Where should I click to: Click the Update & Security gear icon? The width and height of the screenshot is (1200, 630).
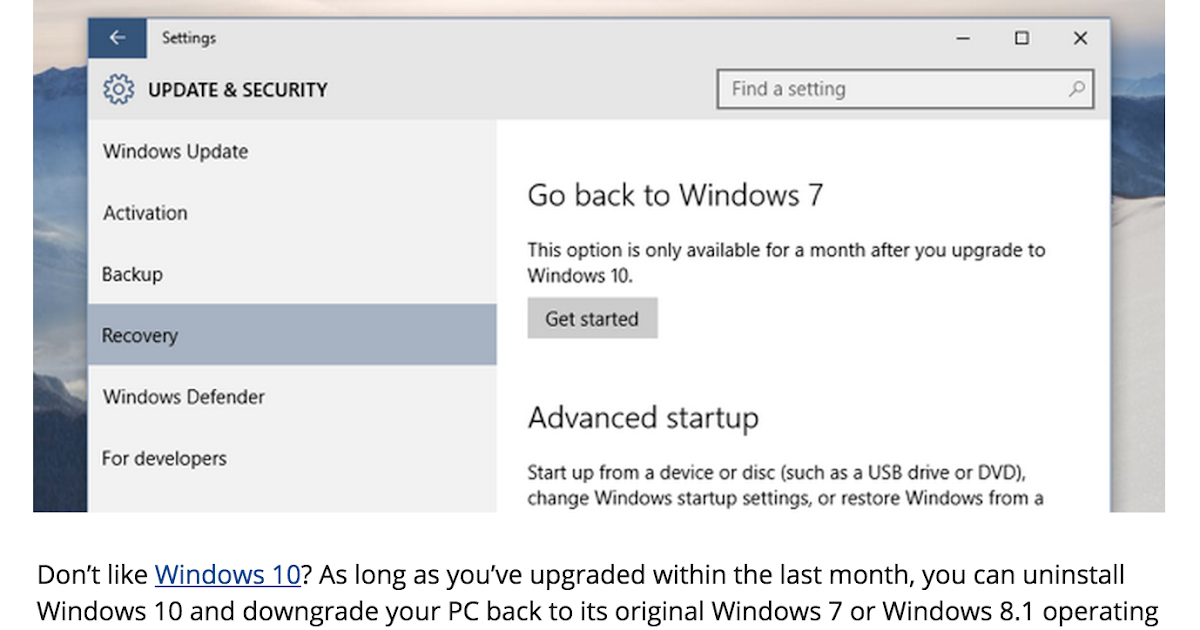(x=118, y=90)
